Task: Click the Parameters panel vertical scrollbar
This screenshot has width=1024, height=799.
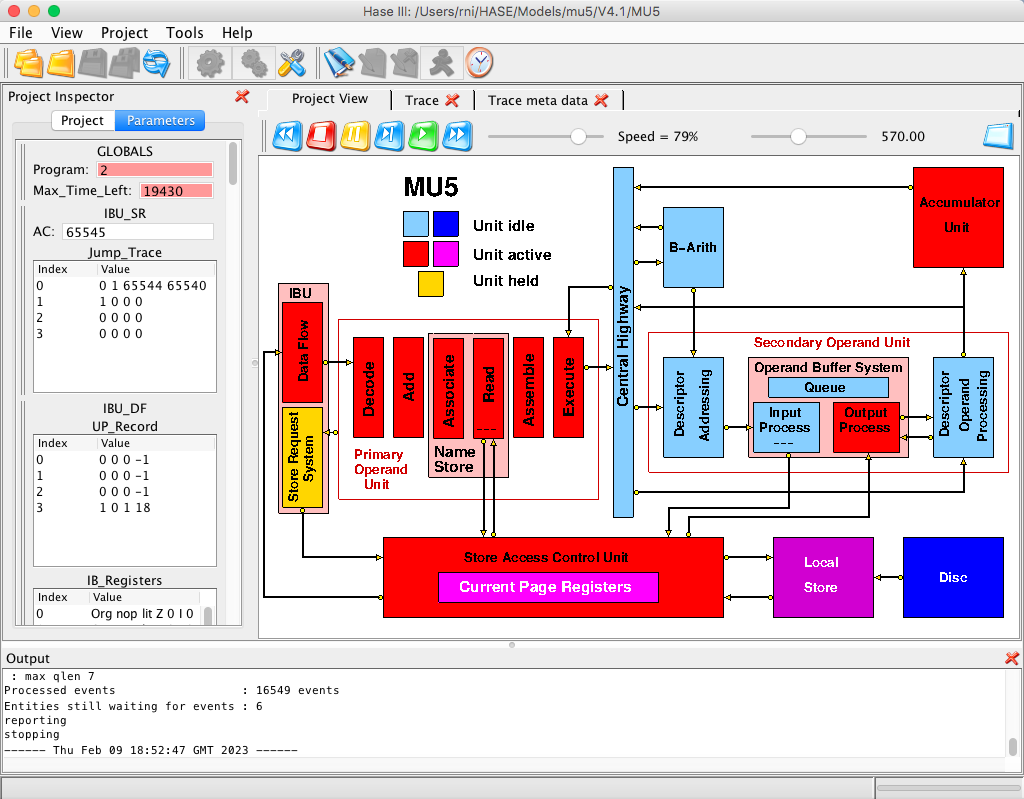Action: (x=233, y=163)
